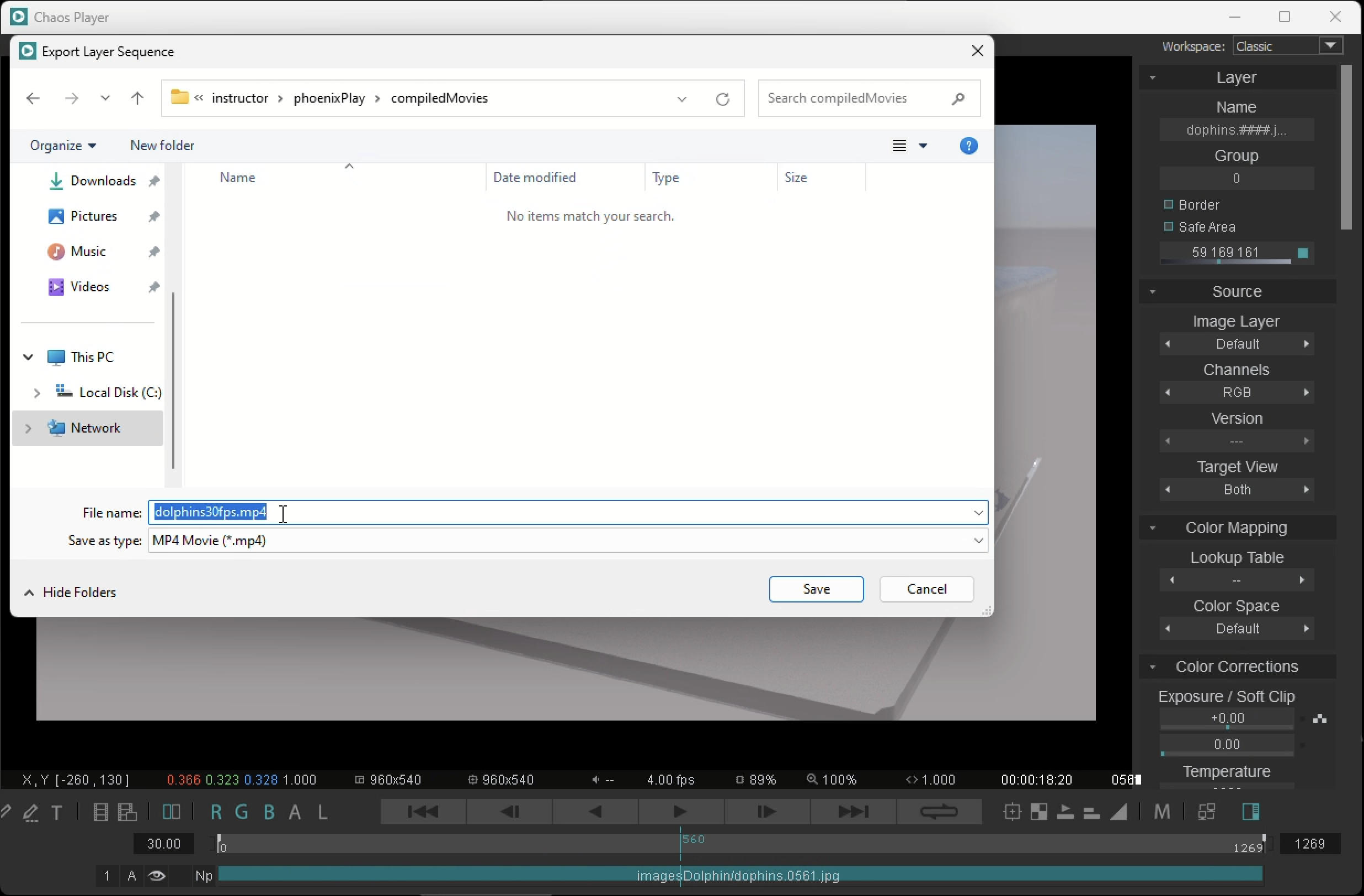The image size is (1364, 896).
Task: Toggle layer visibility eye icon
Action: click(157, 876)
